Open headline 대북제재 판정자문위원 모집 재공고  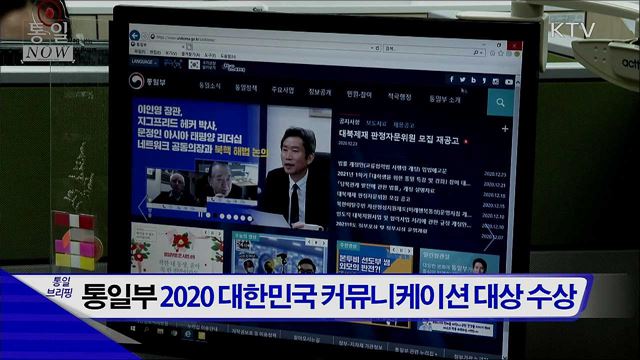(399, 137)
